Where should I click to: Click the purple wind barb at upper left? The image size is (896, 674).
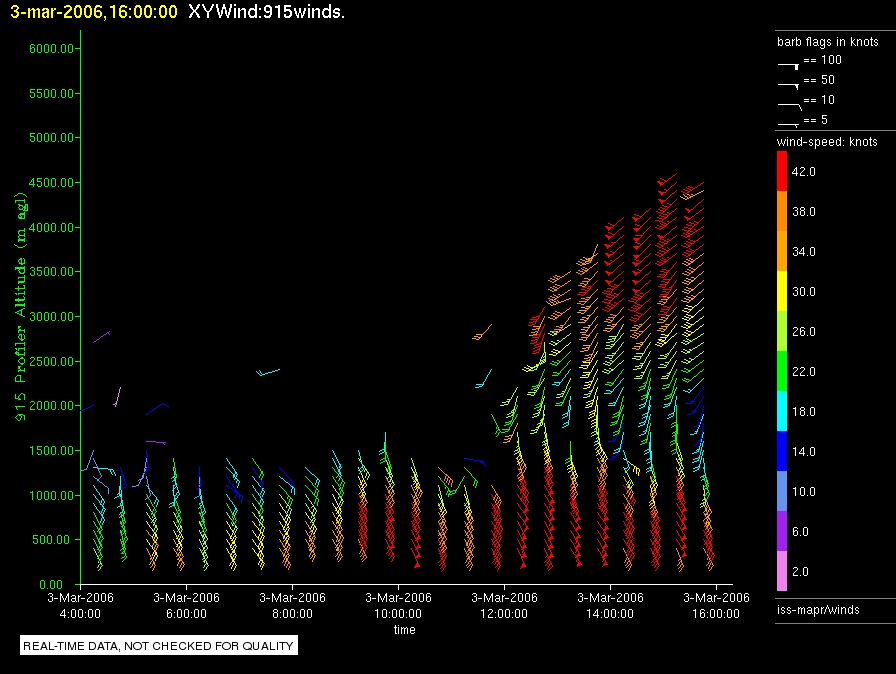coord(102,336)
